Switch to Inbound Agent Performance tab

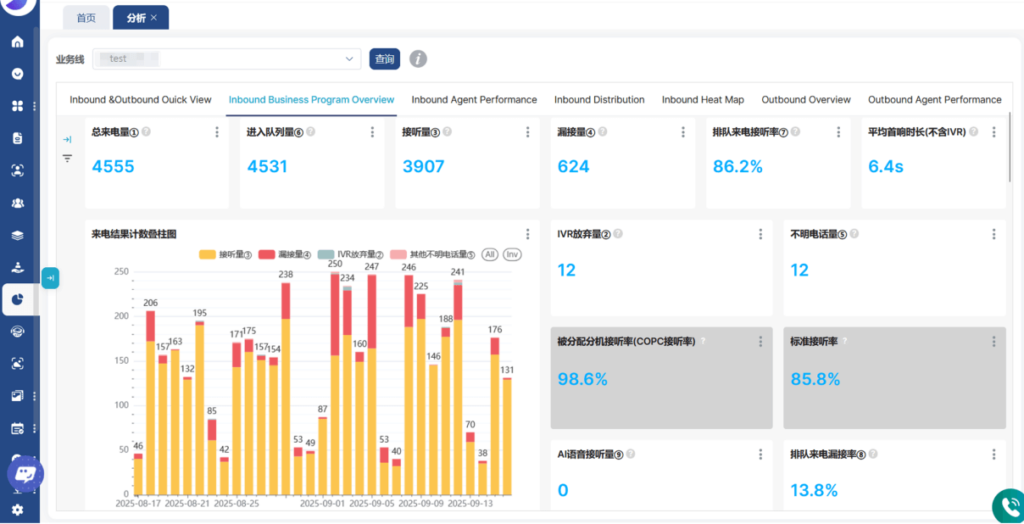(x=474, y=100)
